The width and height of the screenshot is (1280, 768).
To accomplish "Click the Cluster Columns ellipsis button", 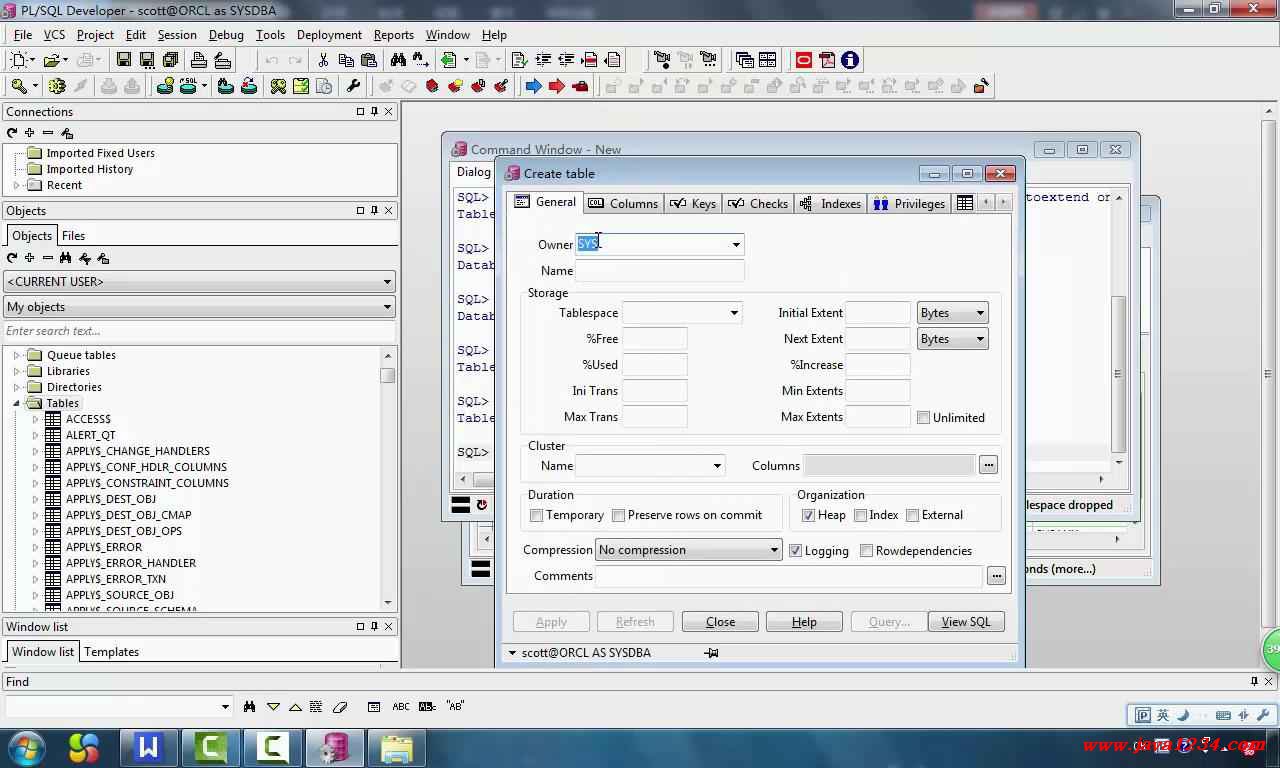I will click(988, 465).
